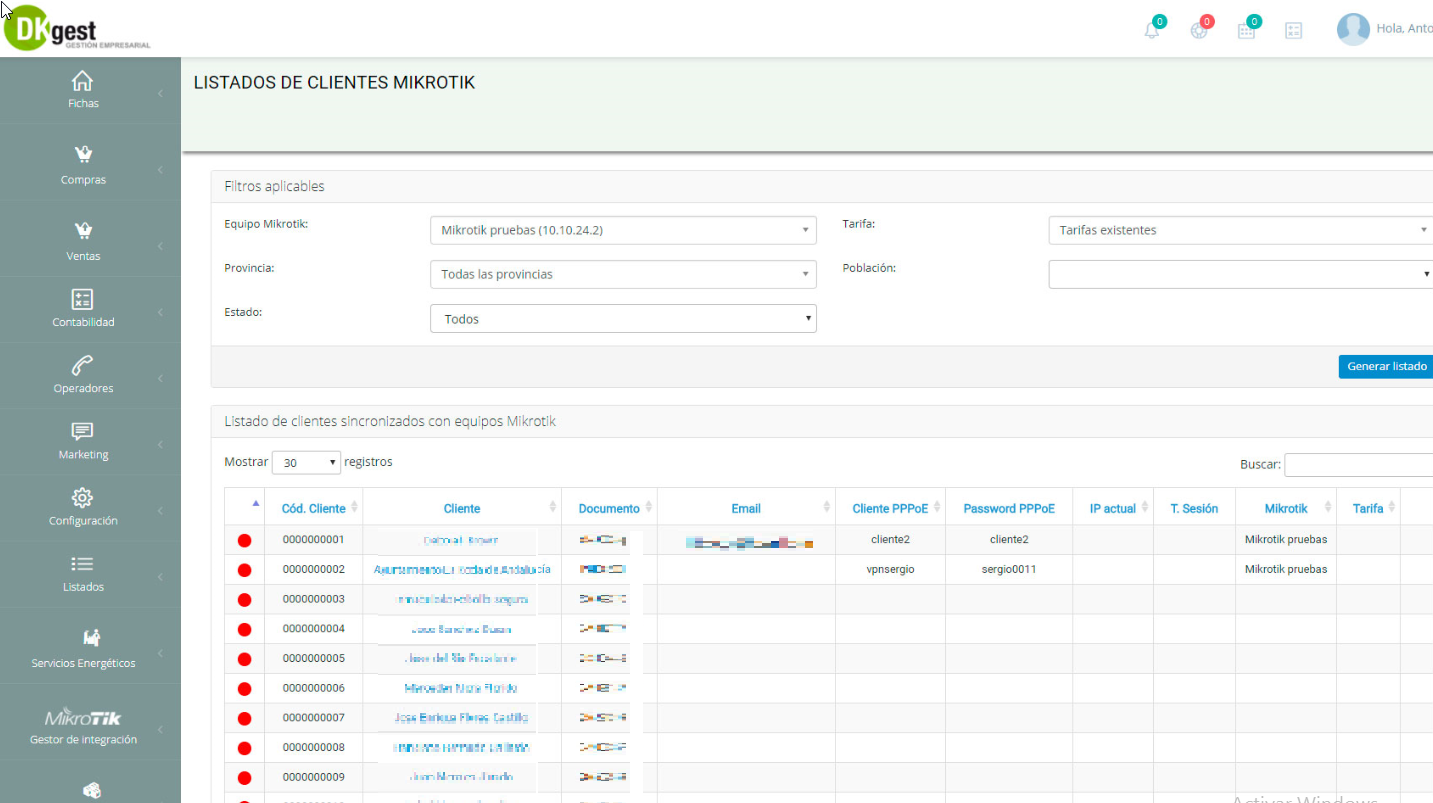Sort by Cliente PPPoE column header
This screenshot has height=803, width=1433.
(x=889, y=508)
